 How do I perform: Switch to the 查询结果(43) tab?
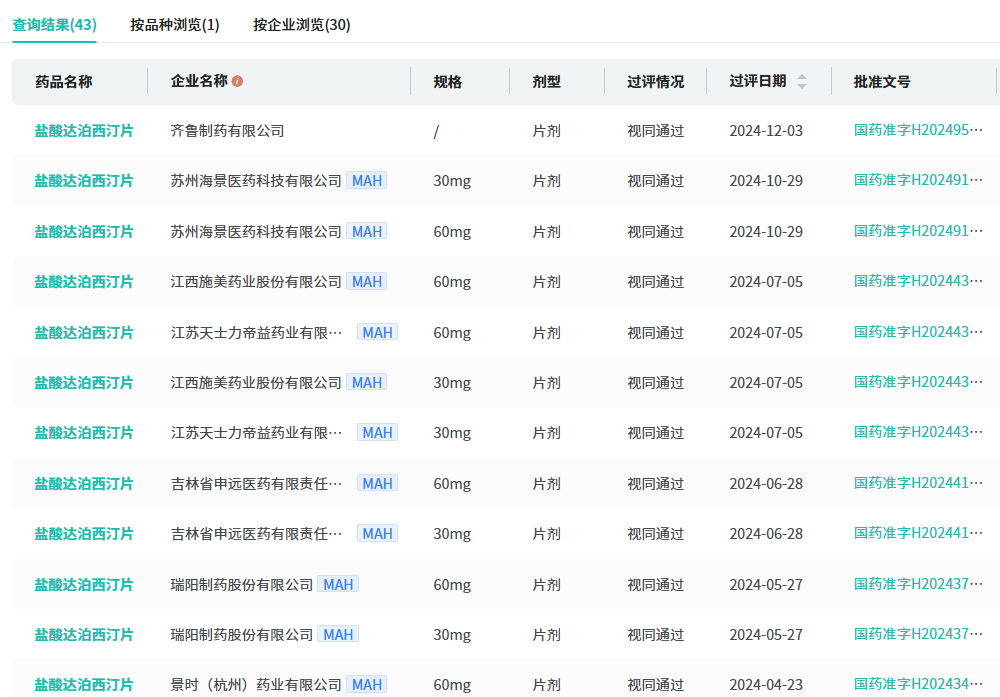tap(54, 25)
